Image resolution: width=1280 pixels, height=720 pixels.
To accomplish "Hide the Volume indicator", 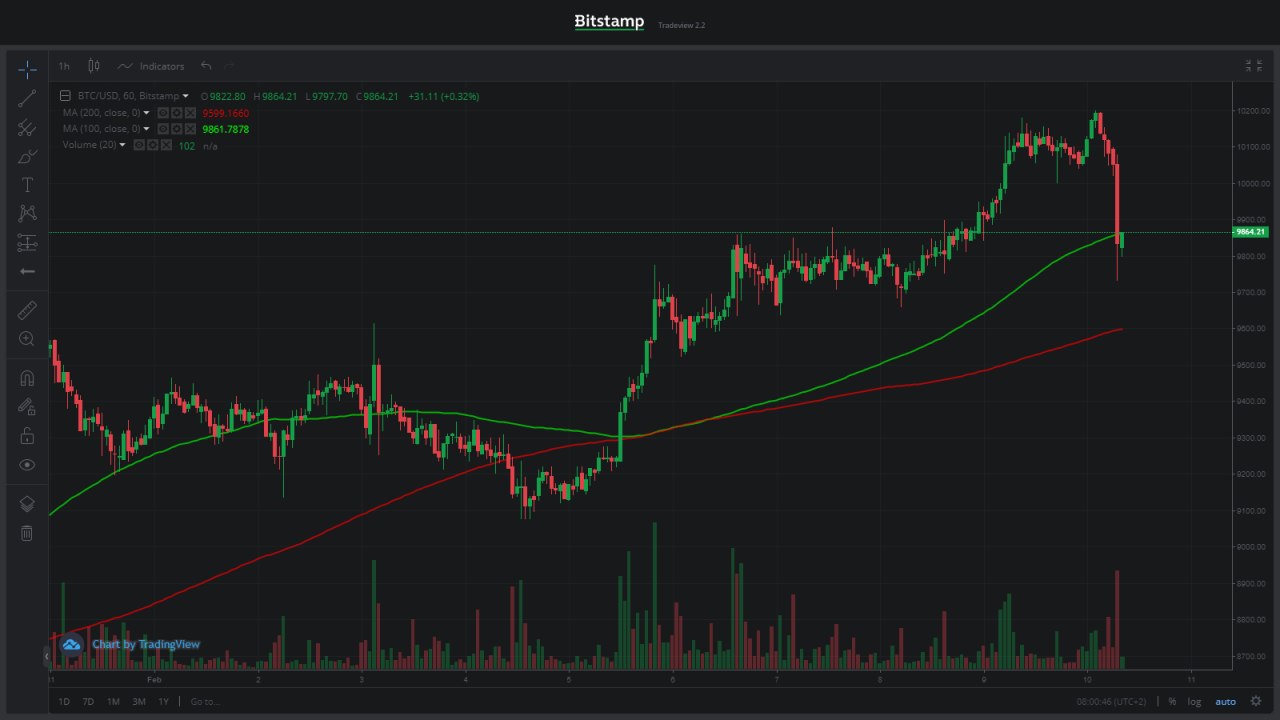I will (x=140, y=145).
